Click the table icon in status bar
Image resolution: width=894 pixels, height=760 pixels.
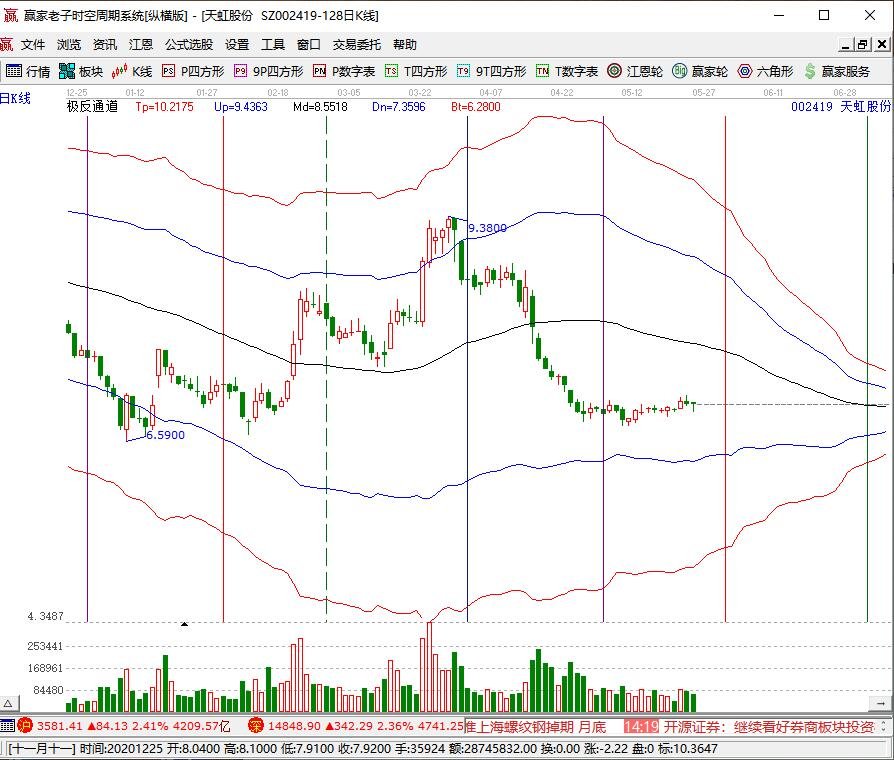[x=7, y=725]
